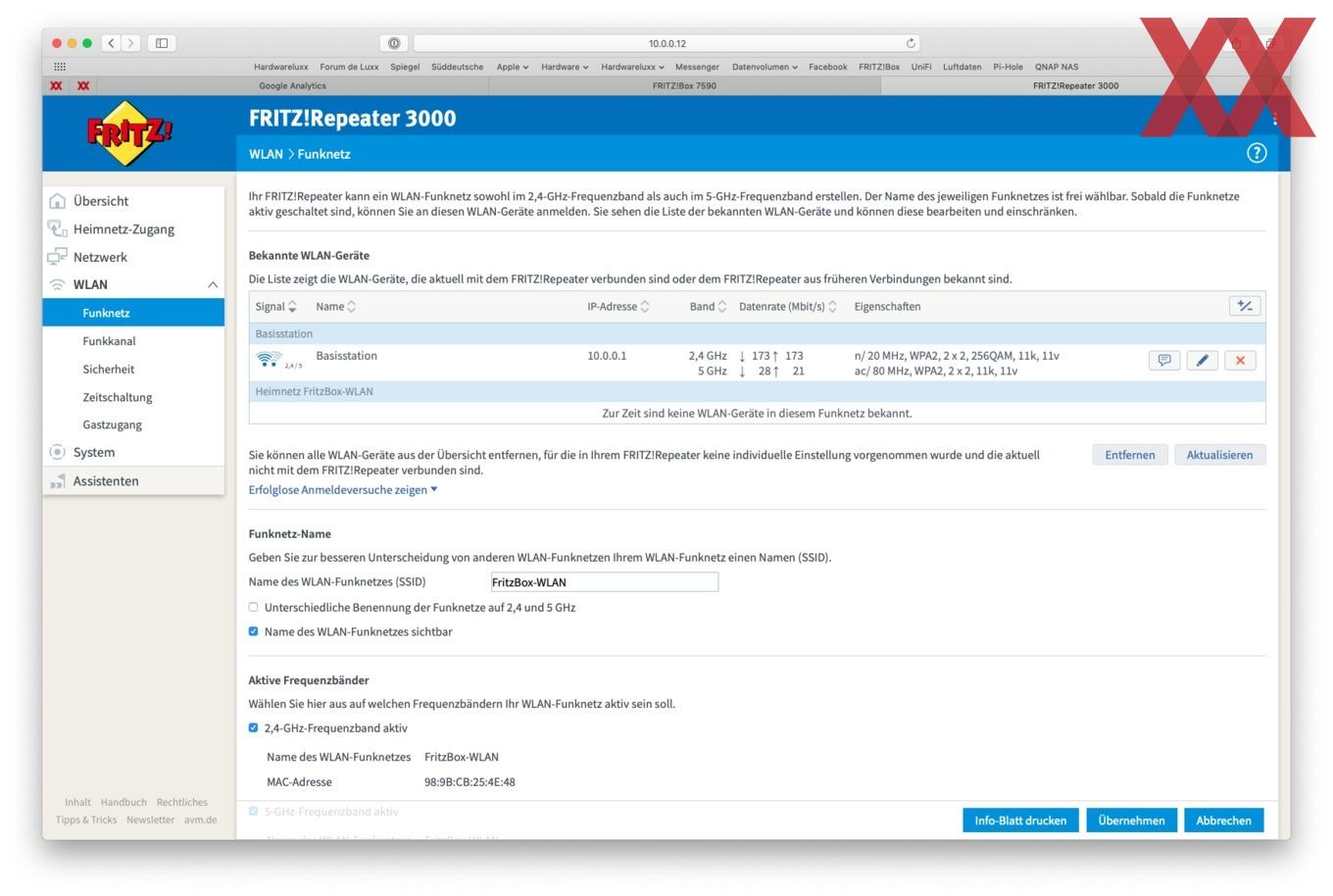Open the avm.de footer link
This screenshot has width=1333, height=896.
coord(201,820)
